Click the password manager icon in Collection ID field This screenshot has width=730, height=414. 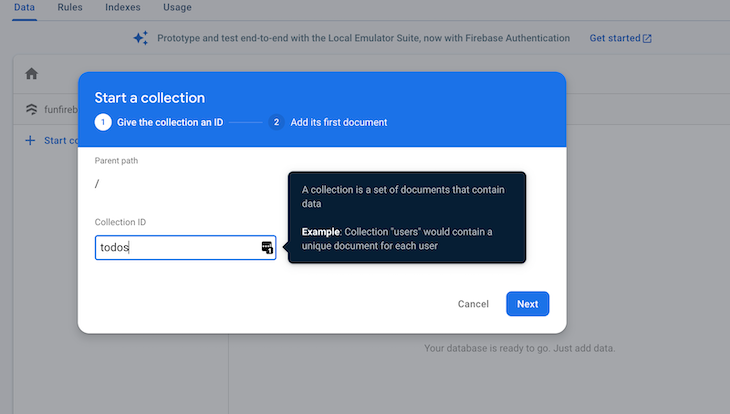267,247
